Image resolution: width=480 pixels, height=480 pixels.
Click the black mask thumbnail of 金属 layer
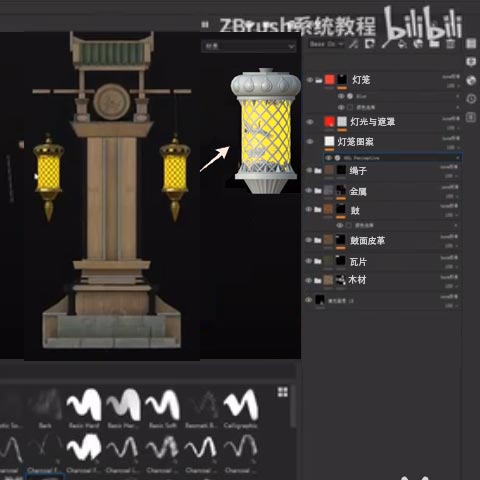click(x=341, y=190)
